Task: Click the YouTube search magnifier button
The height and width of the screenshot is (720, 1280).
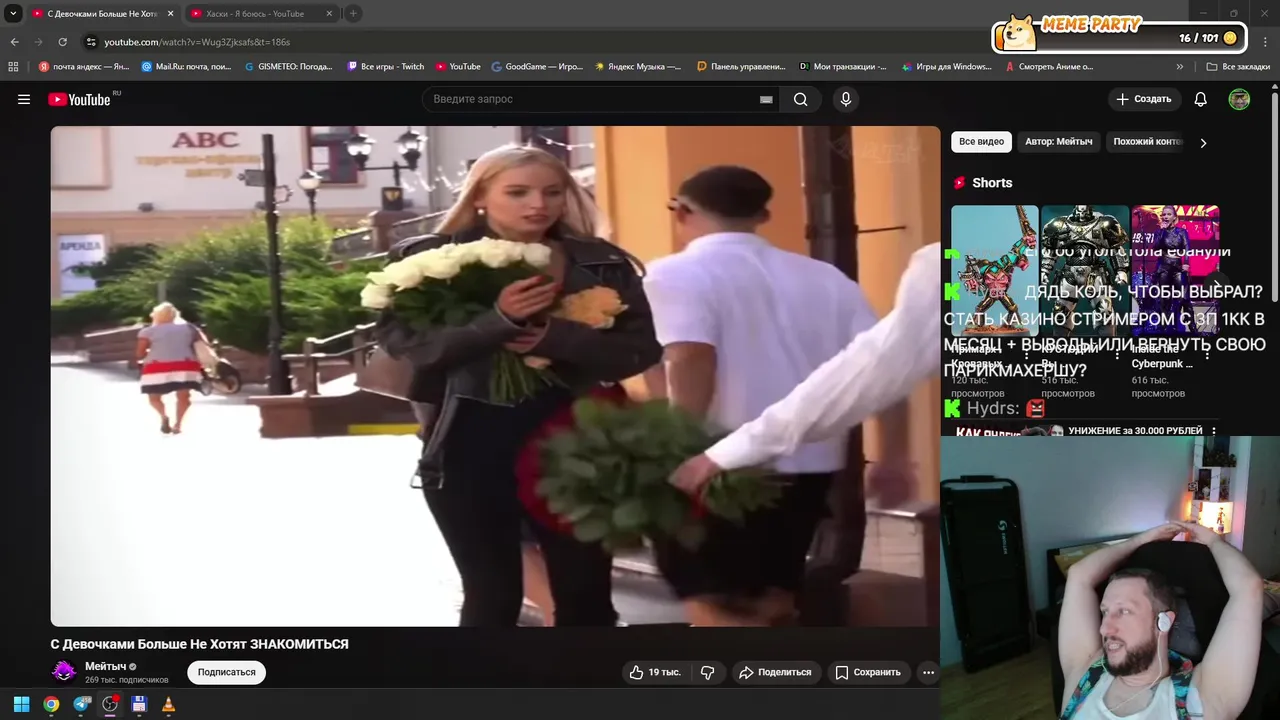Action: point(800,99)
